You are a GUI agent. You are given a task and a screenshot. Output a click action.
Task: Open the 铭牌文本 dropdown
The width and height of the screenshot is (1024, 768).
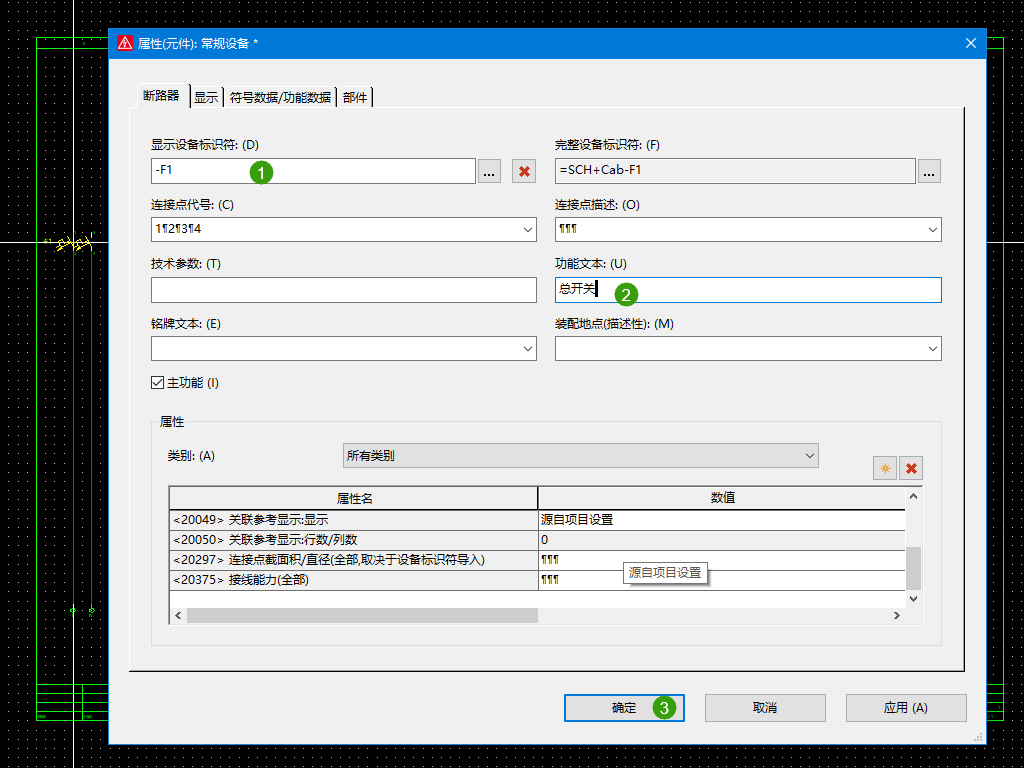(528, 349)
